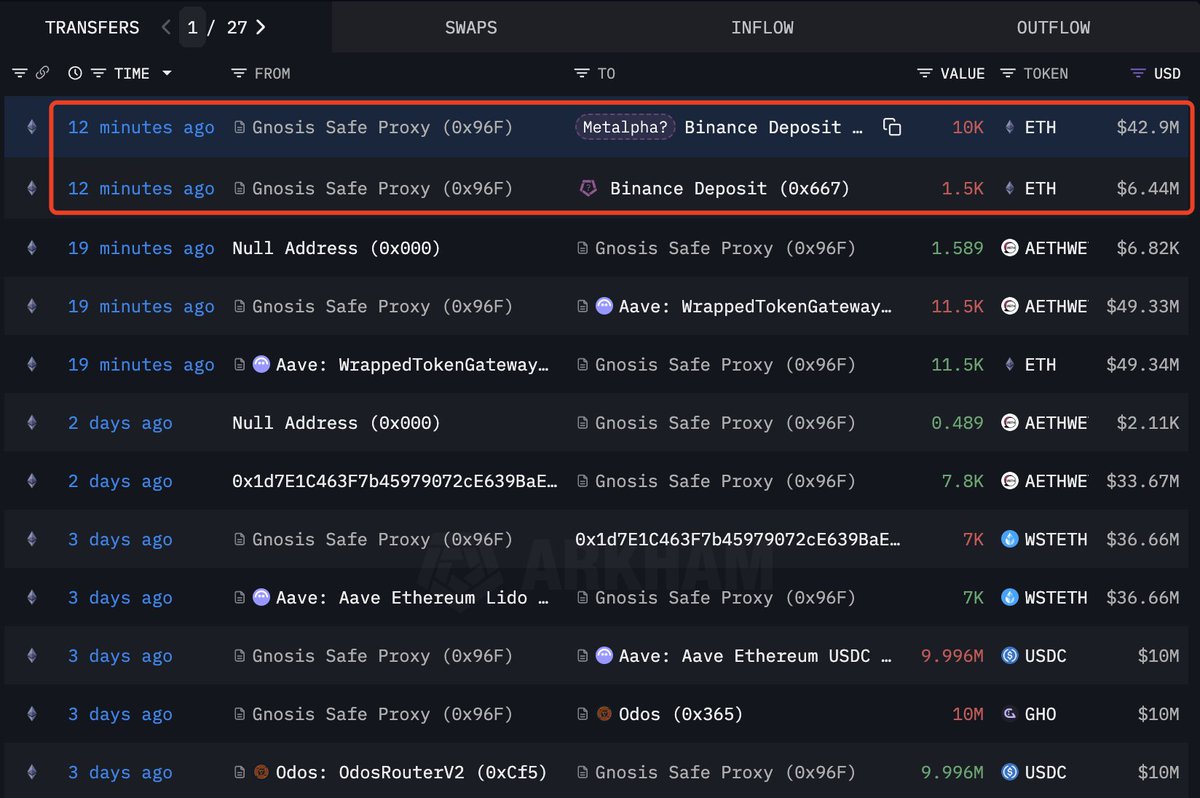Viewport: 1200px width, 798px height.
Task: Click the 11.5K AETHWE value
Action: coord(957,306)
